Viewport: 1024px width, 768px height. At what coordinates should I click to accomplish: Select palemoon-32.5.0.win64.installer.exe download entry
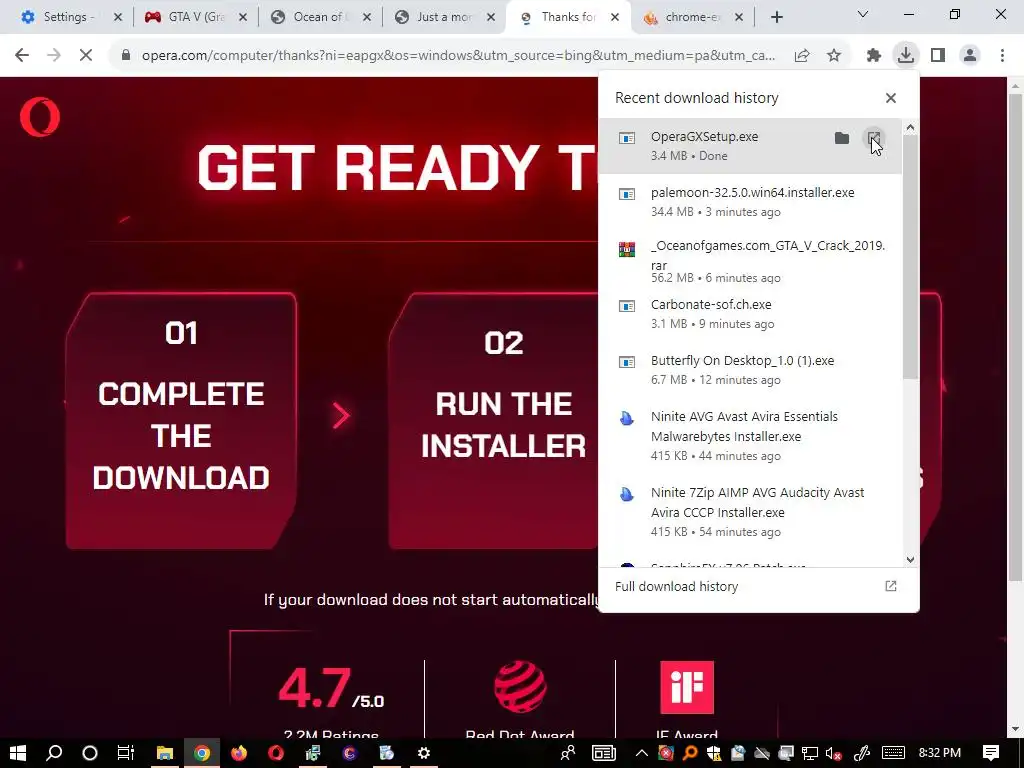(x=750, y=202)
